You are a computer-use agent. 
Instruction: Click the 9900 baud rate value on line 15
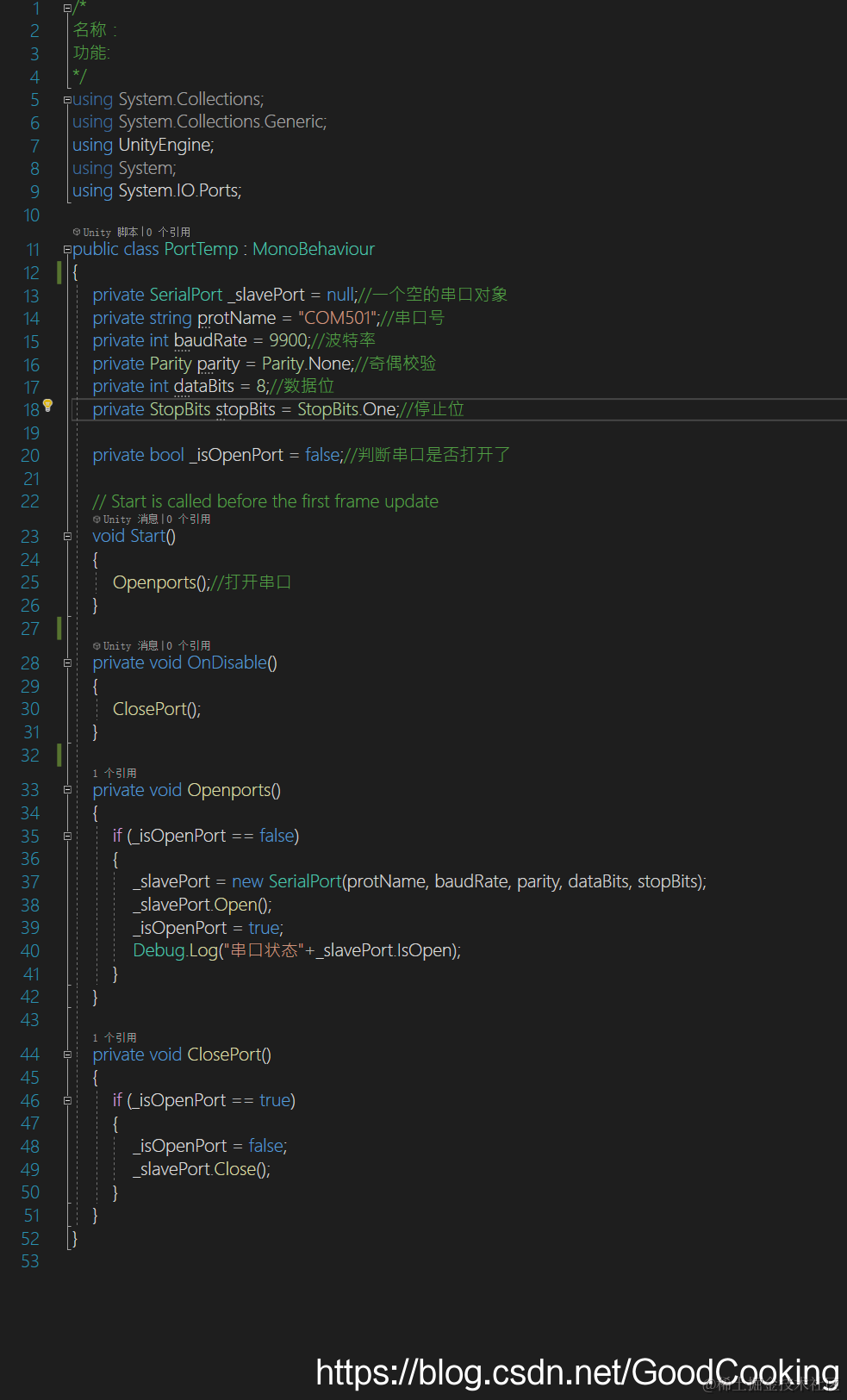click(289, 340)
